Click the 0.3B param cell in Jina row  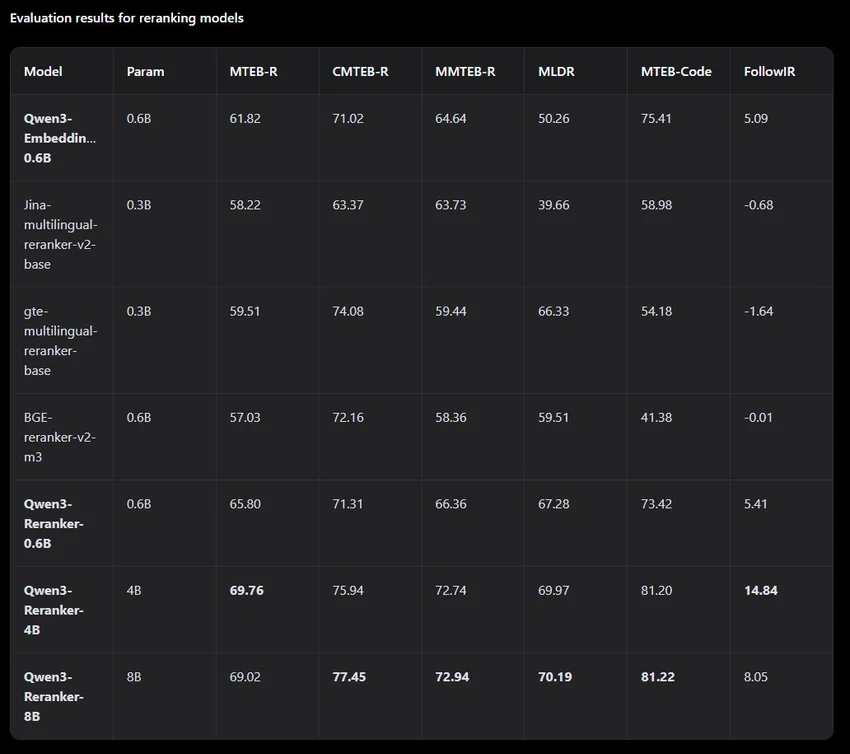click(x=139, y=205)
